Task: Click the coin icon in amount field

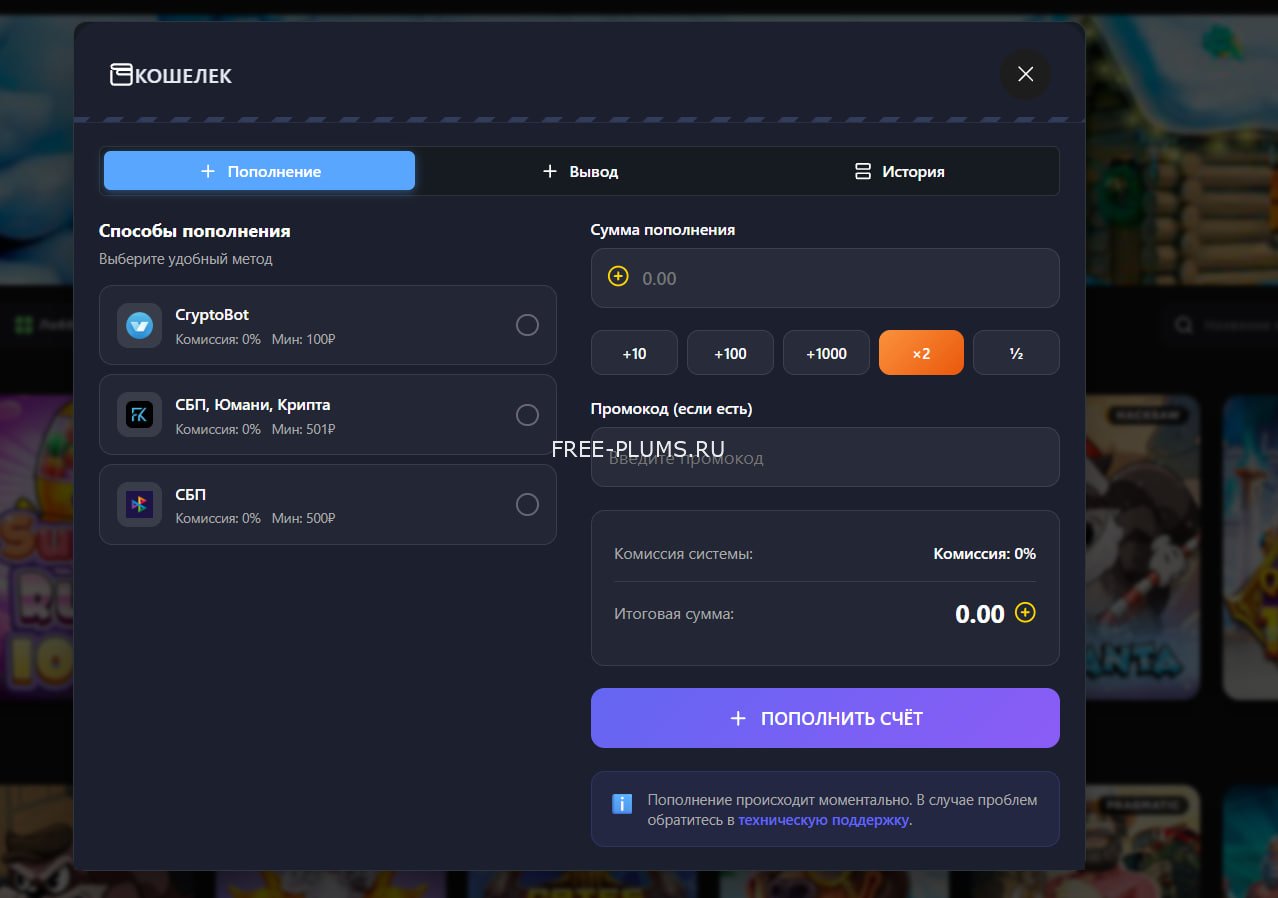Action: tap(618, 277)
